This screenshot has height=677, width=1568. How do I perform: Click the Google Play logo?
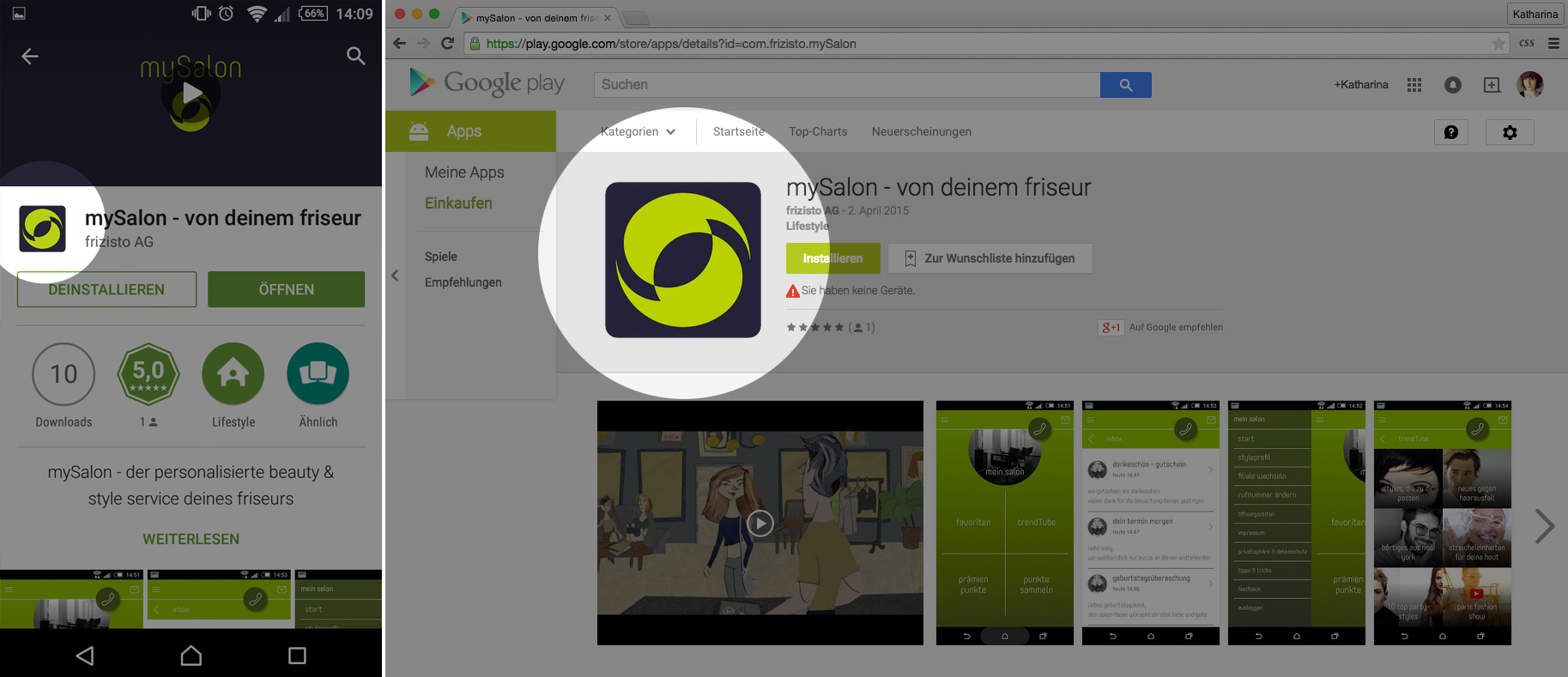point(487,82)
